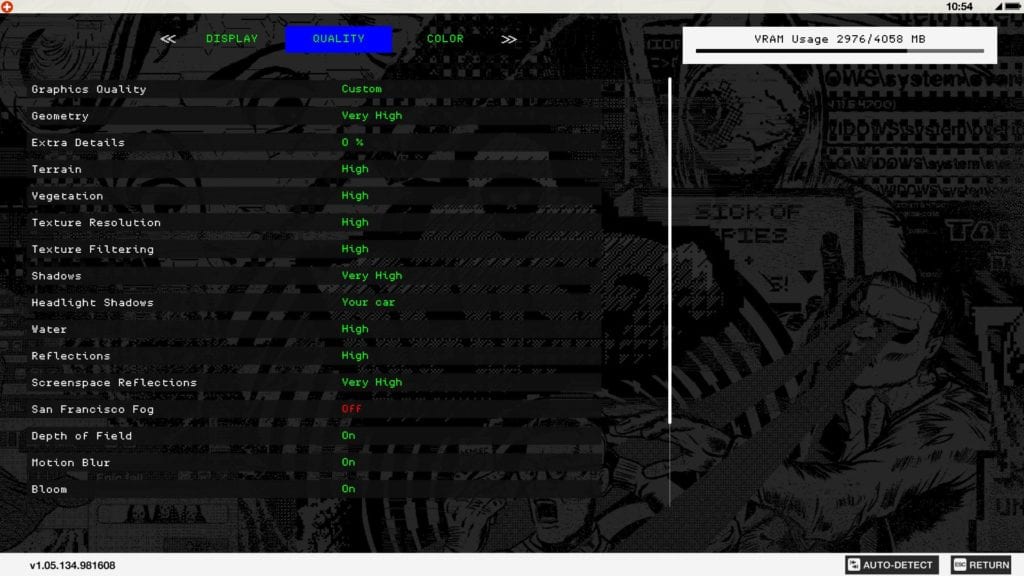This screenshot has height=576, width=1024.
Task: Disable the Motion Blur setting
Action: (x=348, y=463)
